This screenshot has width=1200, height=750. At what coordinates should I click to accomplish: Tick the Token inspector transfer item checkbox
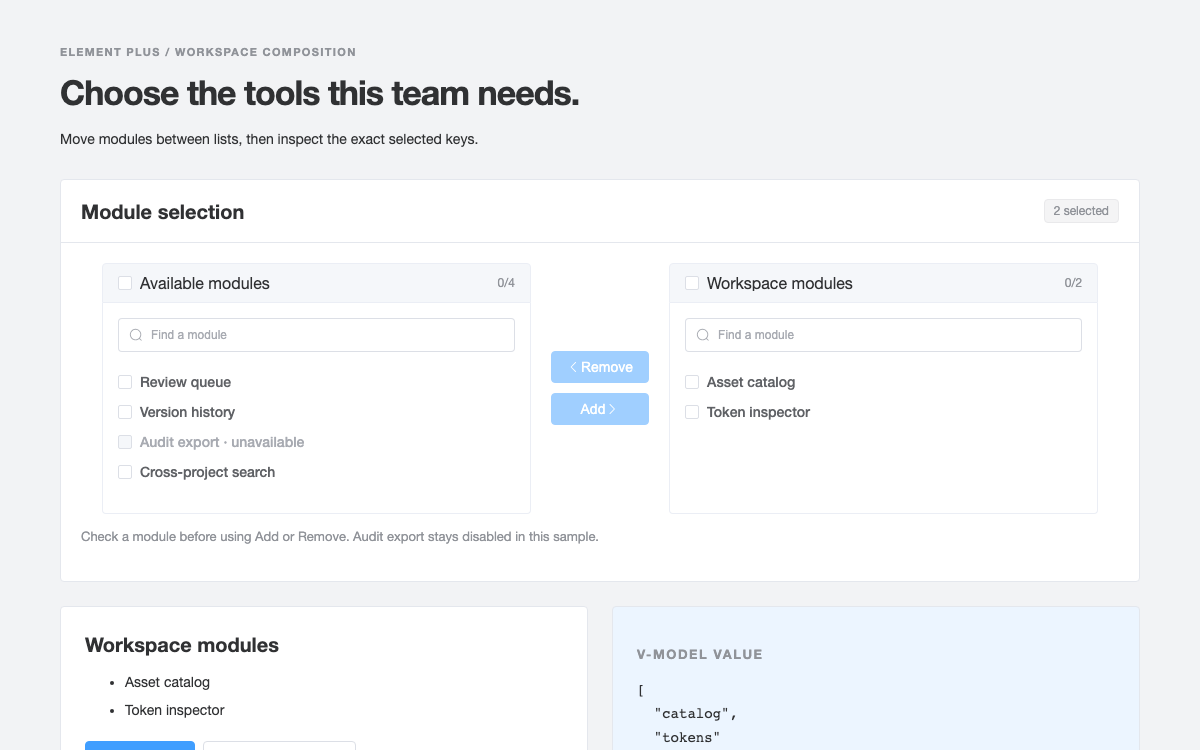pyautogui.click(x=692, y=412)
